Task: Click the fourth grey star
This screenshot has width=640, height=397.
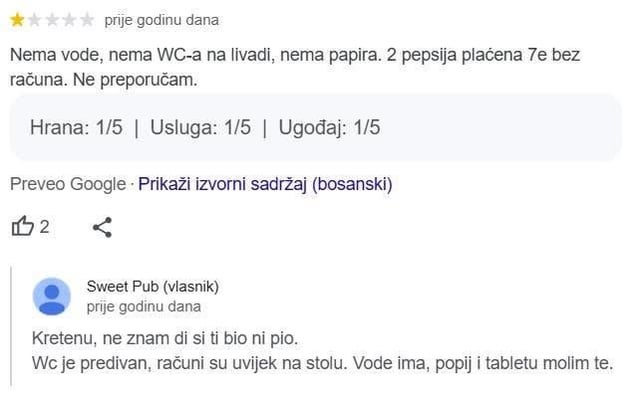Action: coord(70,20)
